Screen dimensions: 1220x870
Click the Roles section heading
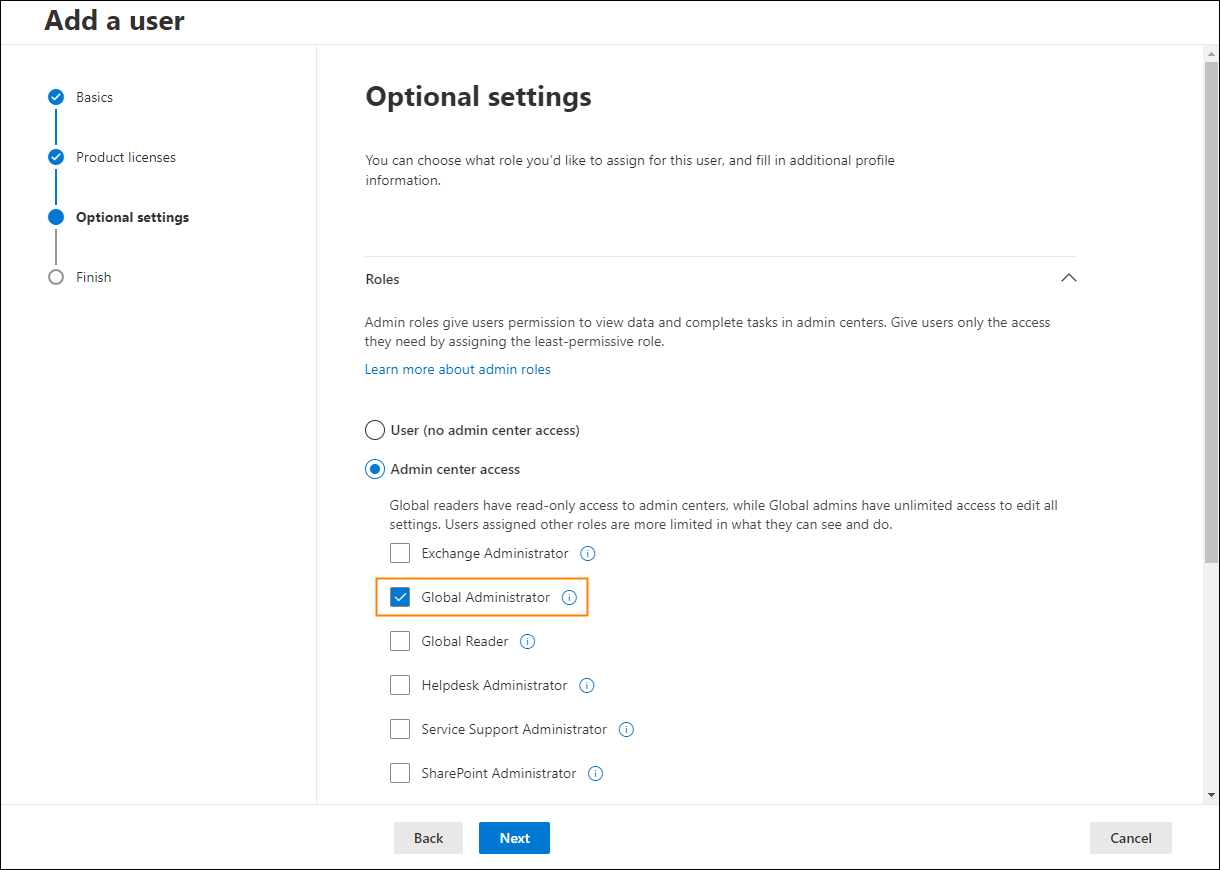[382, 279]
